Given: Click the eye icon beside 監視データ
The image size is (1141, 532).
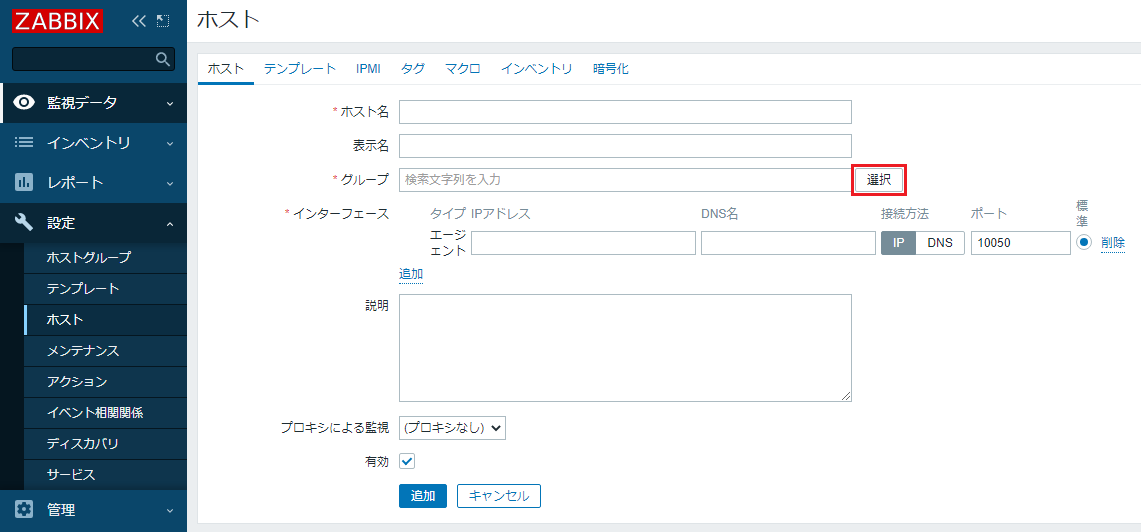Looking at the screenshot, I should coord(24,103).
